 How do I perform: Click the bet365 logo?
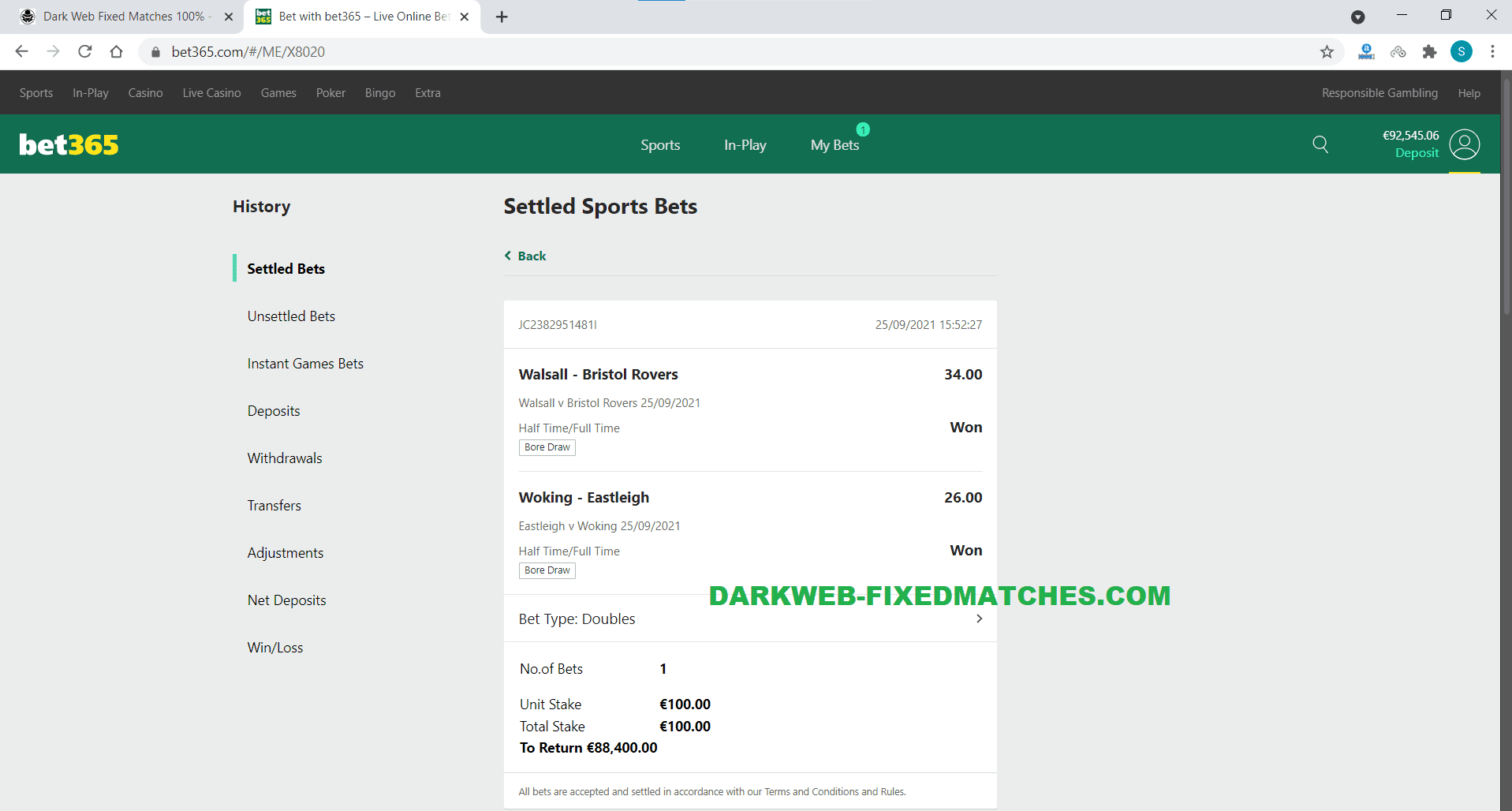point(69,144)
